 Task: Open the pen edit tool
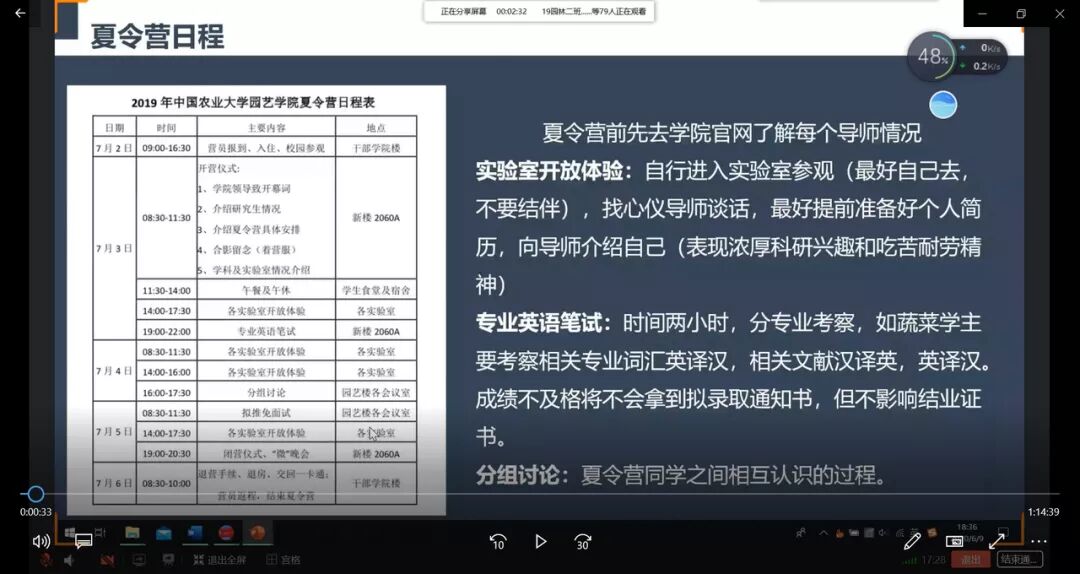click(x=912, y=542)
